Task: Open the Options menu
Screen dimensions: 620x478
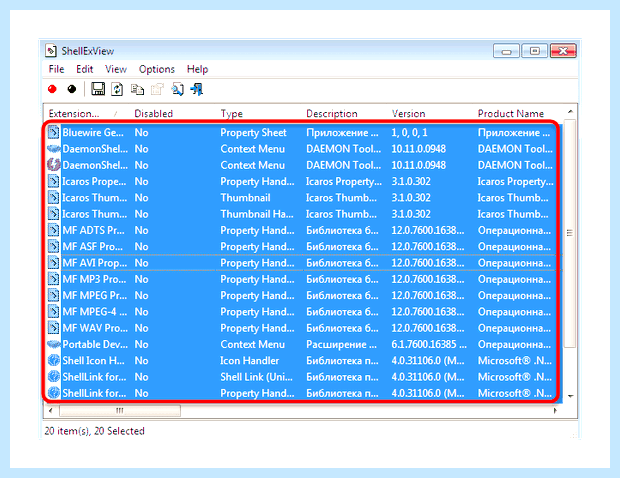Action: point(157,69)
